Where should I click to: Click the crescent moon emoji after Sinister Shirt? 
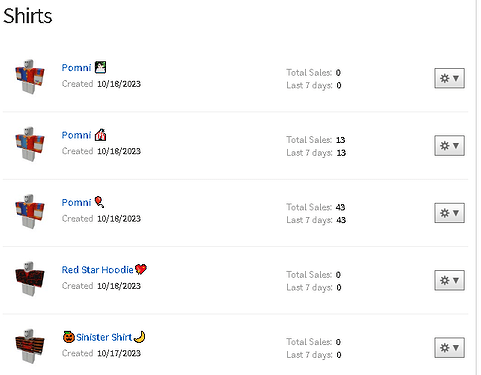[139, 337]
